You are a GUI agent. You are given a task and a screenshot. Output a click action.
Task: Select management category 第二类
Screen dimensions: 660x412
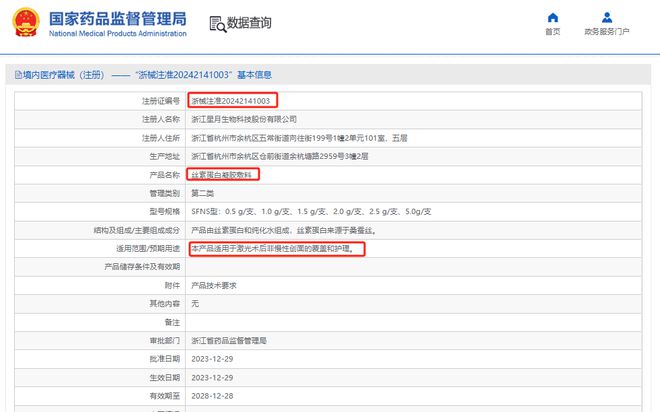202,193
